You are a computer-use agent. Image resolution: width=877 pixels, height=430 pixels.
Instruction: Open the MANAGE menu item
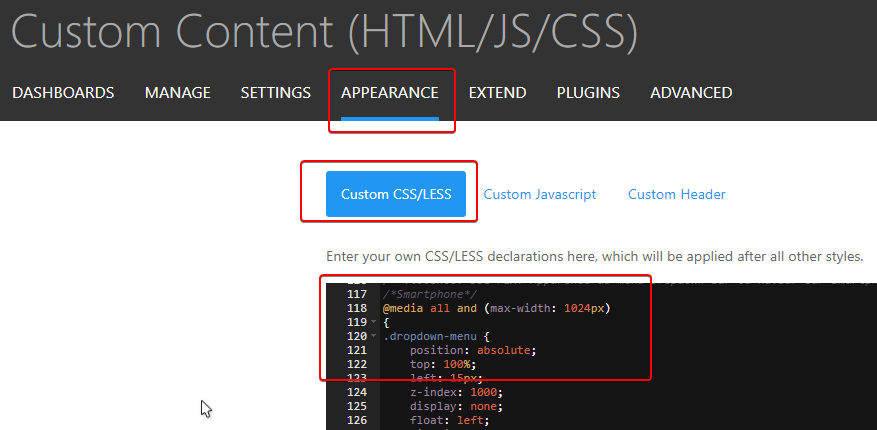(x=177, y=93)
